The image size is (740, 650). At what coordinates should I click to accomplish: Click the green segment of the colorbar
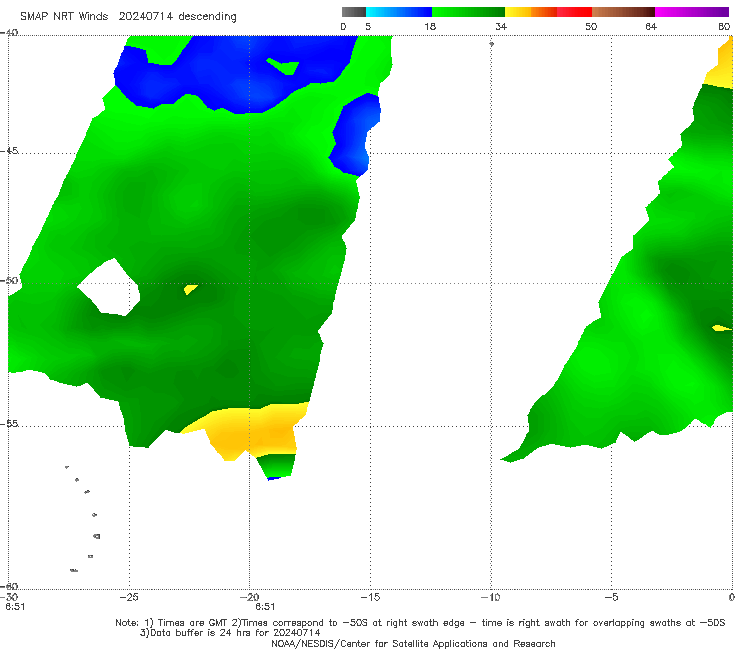point(469,12)
